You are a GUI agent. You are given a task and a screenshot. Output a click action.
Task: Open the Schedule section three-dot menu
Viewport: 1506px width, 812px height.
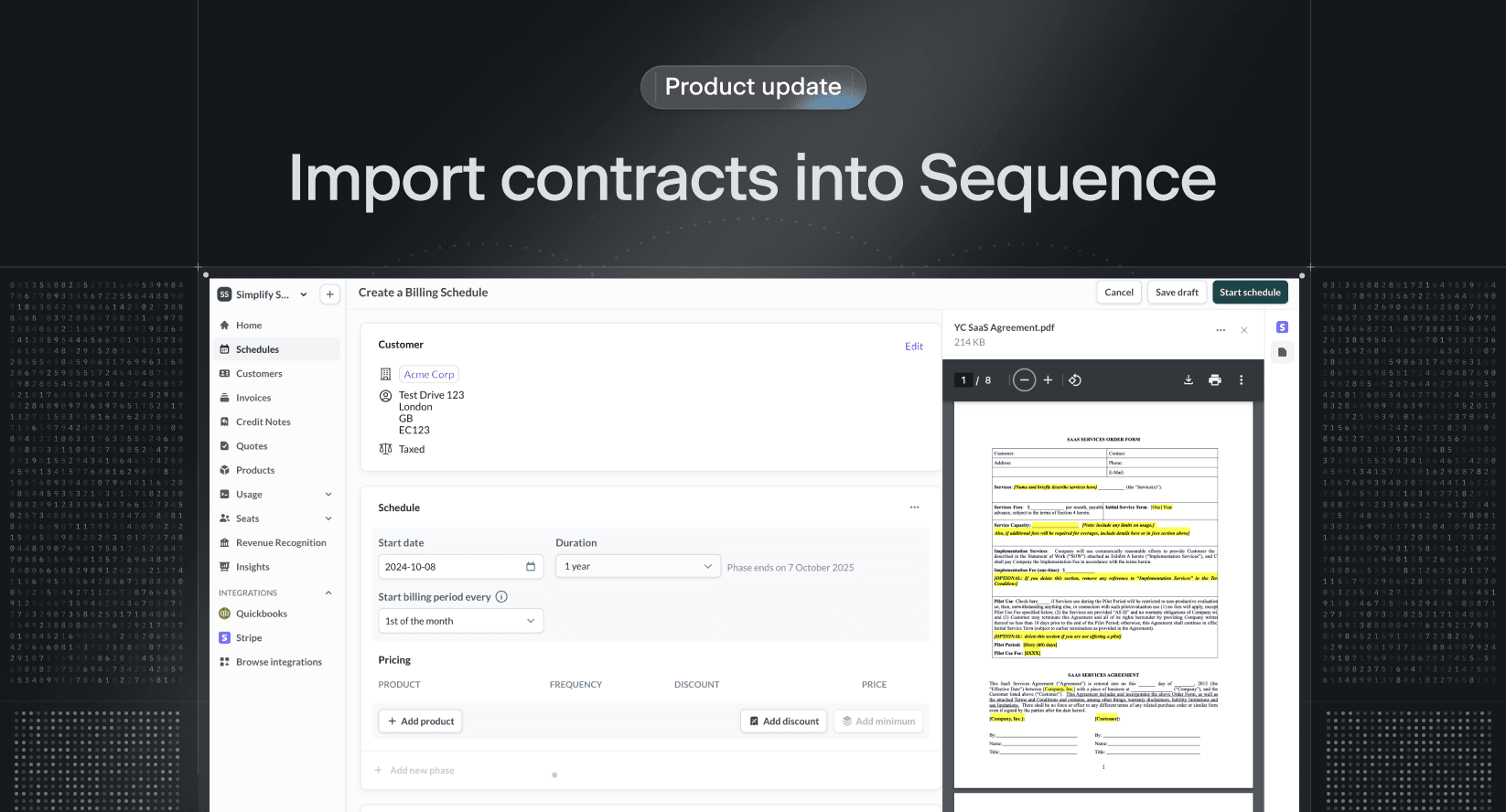(x=914, y=507)
